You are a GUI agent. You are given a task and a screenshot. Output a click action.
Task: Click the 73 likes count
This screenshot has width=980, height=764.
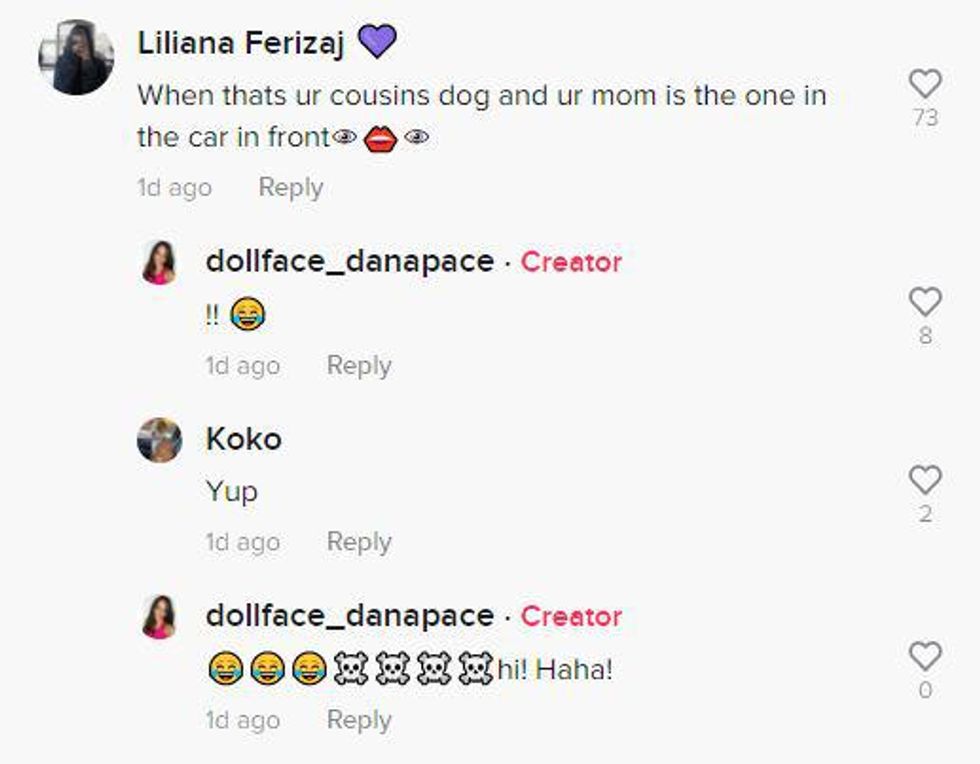click(x=925, y=118)
